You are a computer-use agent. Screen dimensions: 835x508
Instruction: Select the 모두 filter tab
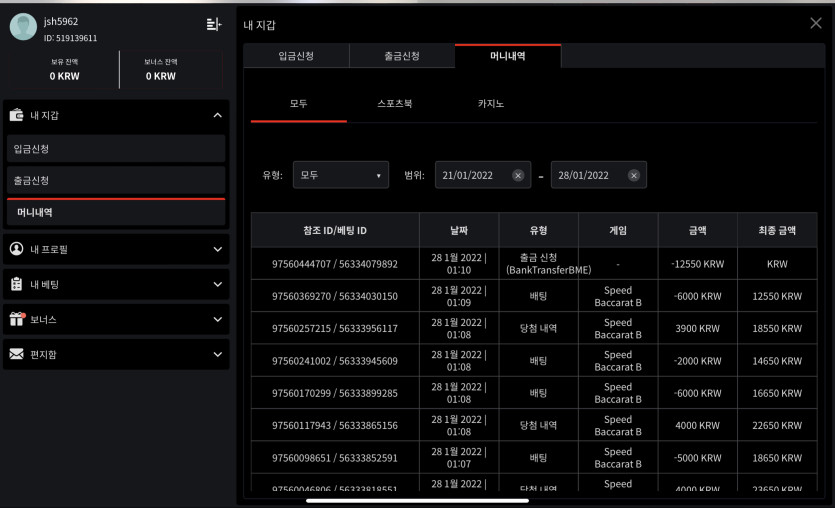pos(299,104)
